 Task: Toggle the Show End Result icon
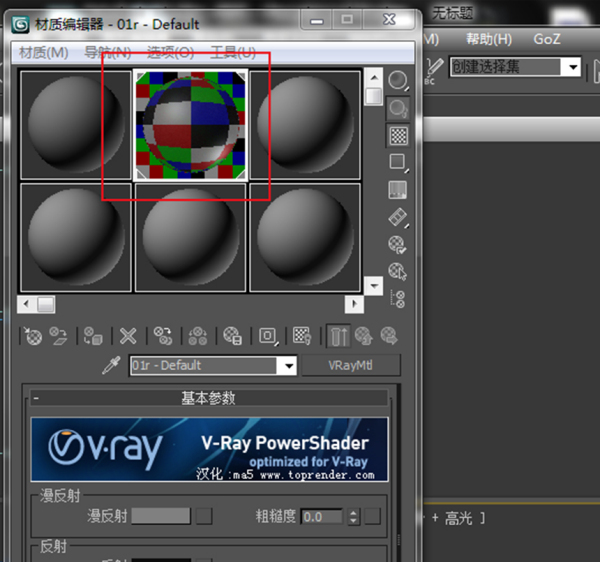tap(339, 336)
